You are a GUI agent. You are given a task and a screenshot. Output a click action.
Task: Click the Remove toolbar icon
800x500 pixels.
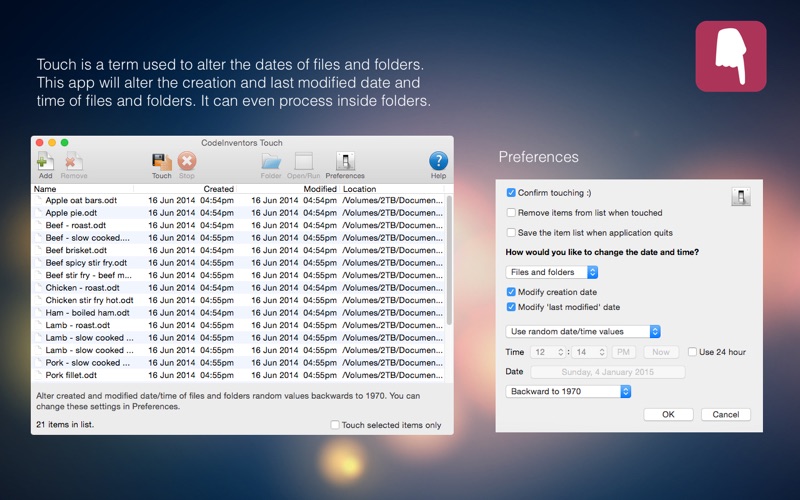(x=73, y=161)
